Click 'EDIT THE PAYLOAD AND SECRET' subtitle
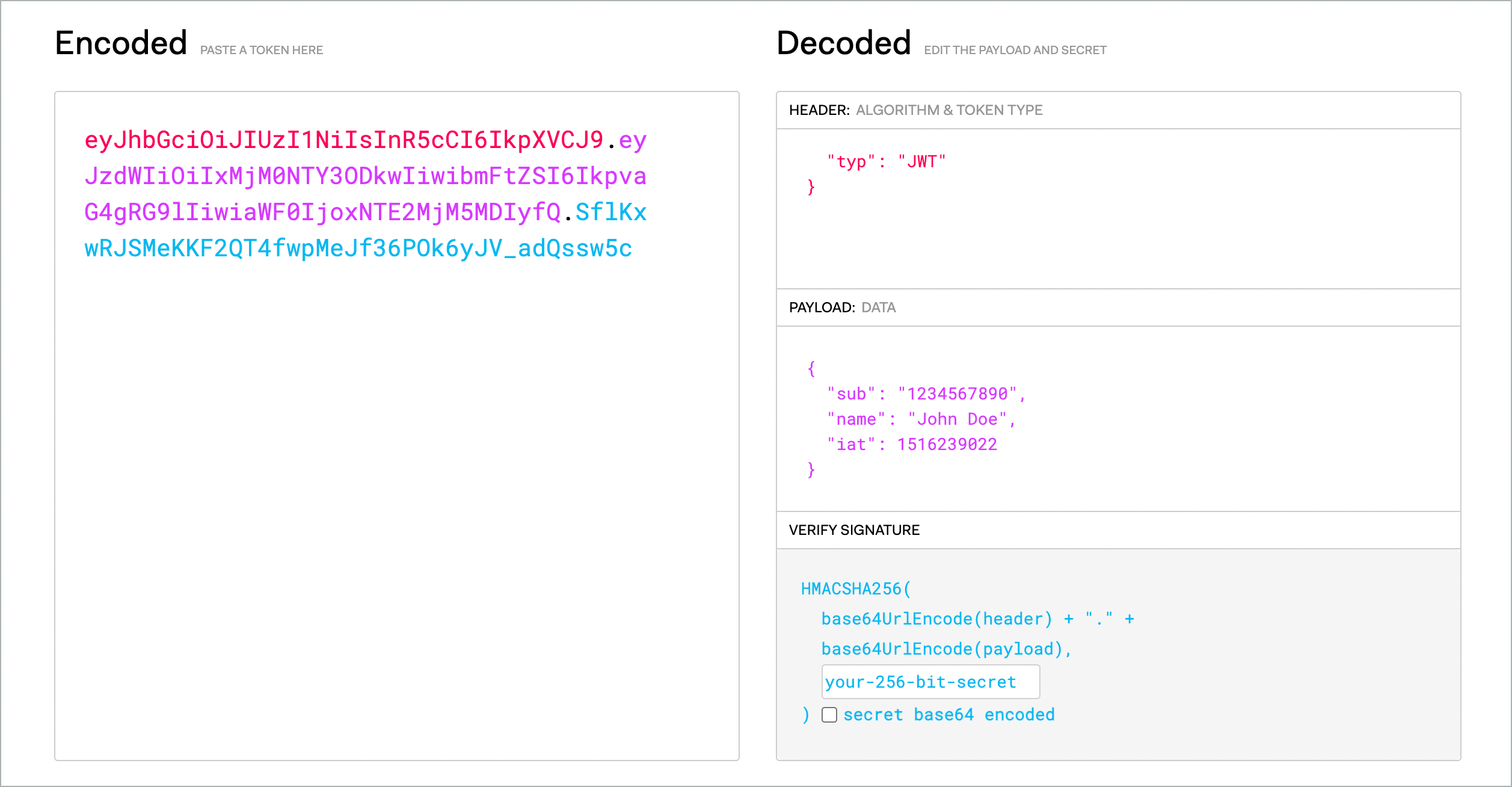The image size is (1512, 787). pos(1015,51)
